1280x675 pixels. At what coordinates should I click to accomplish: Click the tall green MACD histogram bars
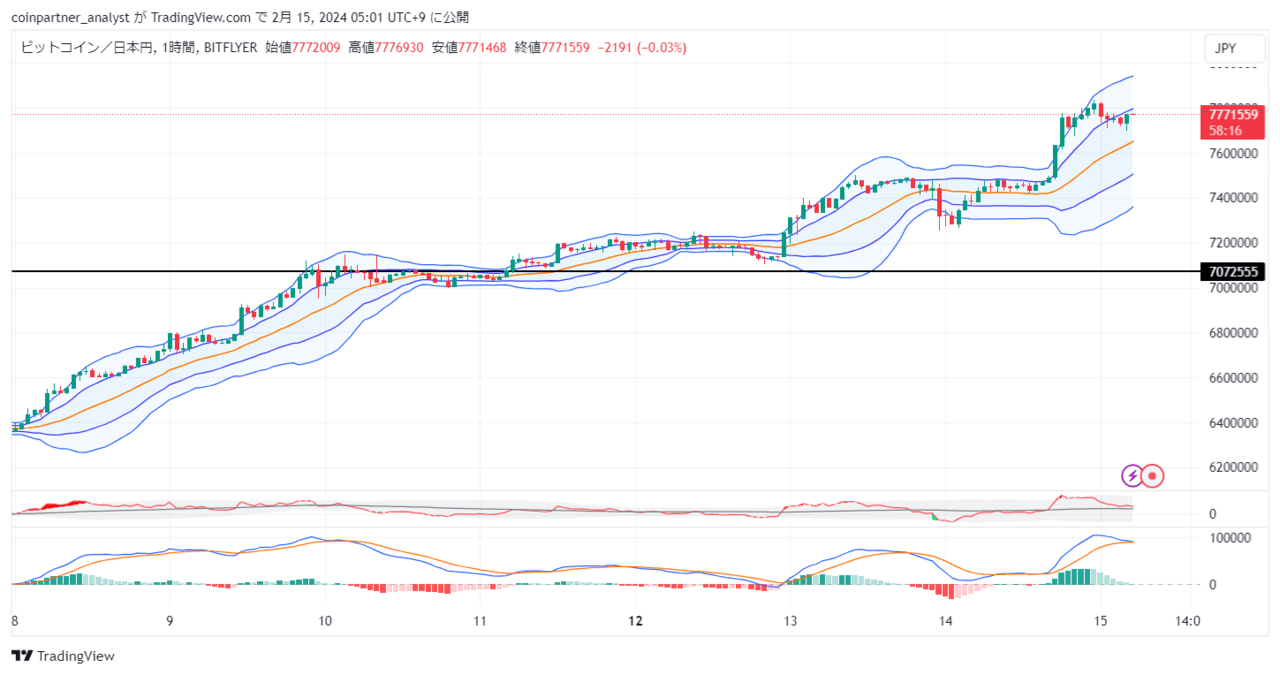coord(1079,577)
